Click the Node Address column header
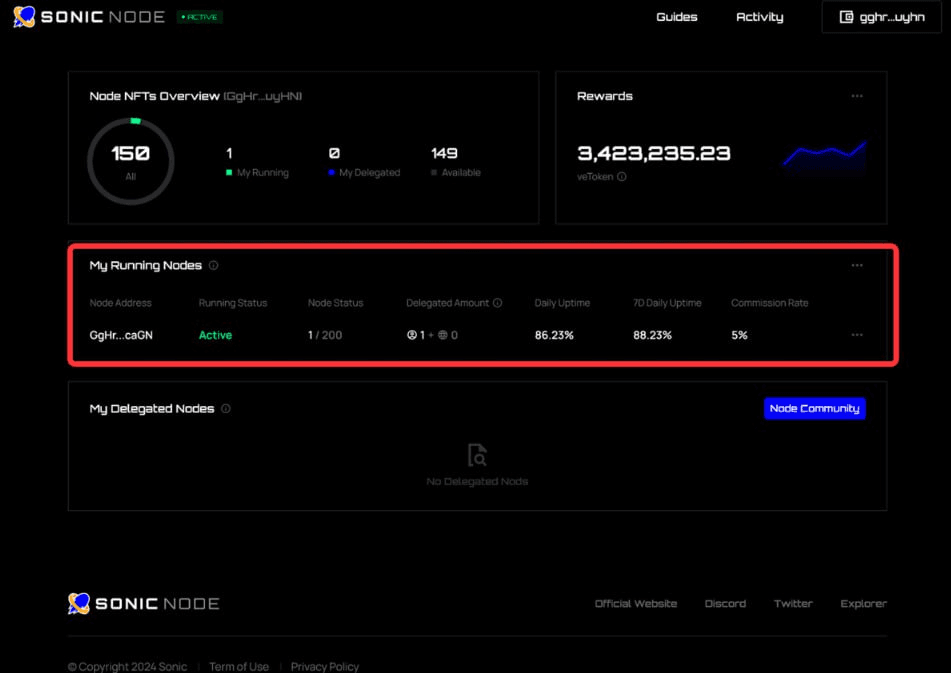 click(121, 303)
